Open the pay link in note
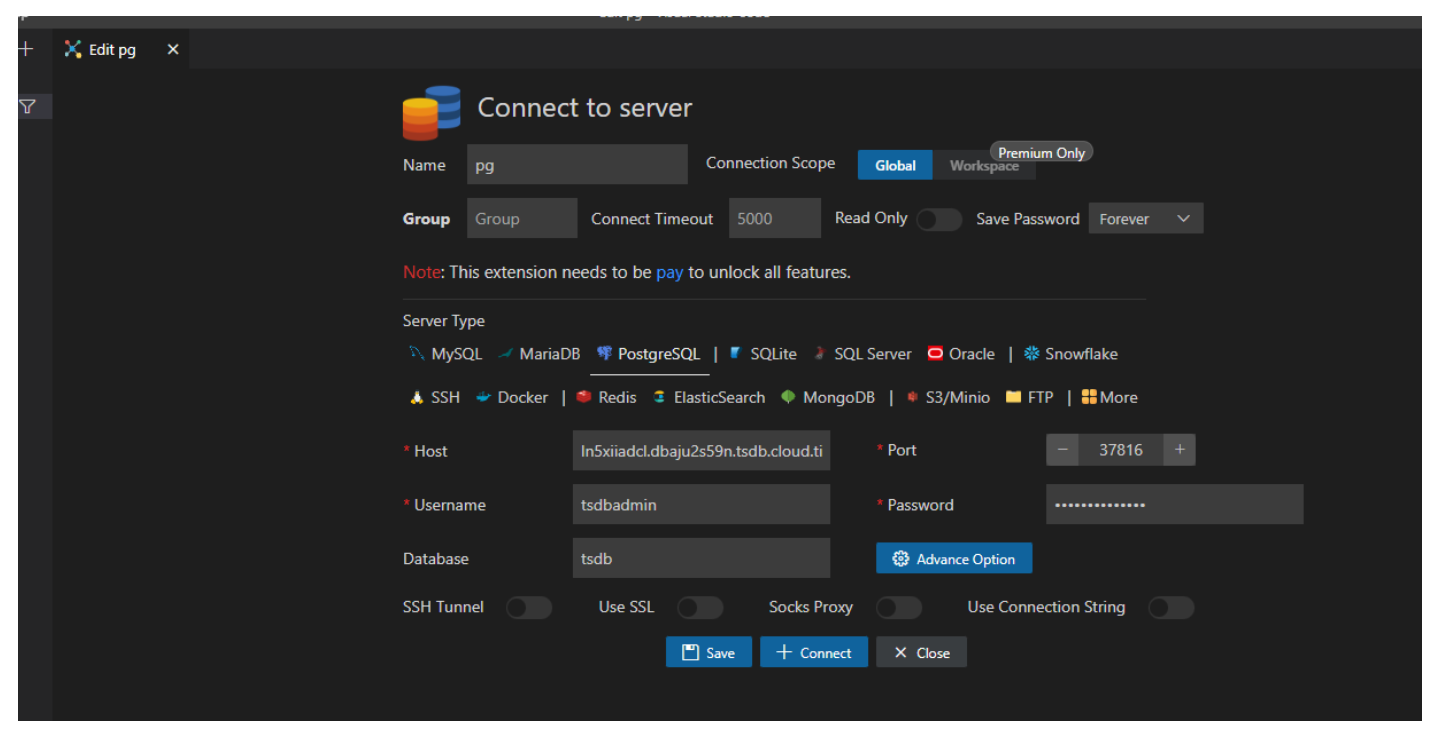 [669, 272]
